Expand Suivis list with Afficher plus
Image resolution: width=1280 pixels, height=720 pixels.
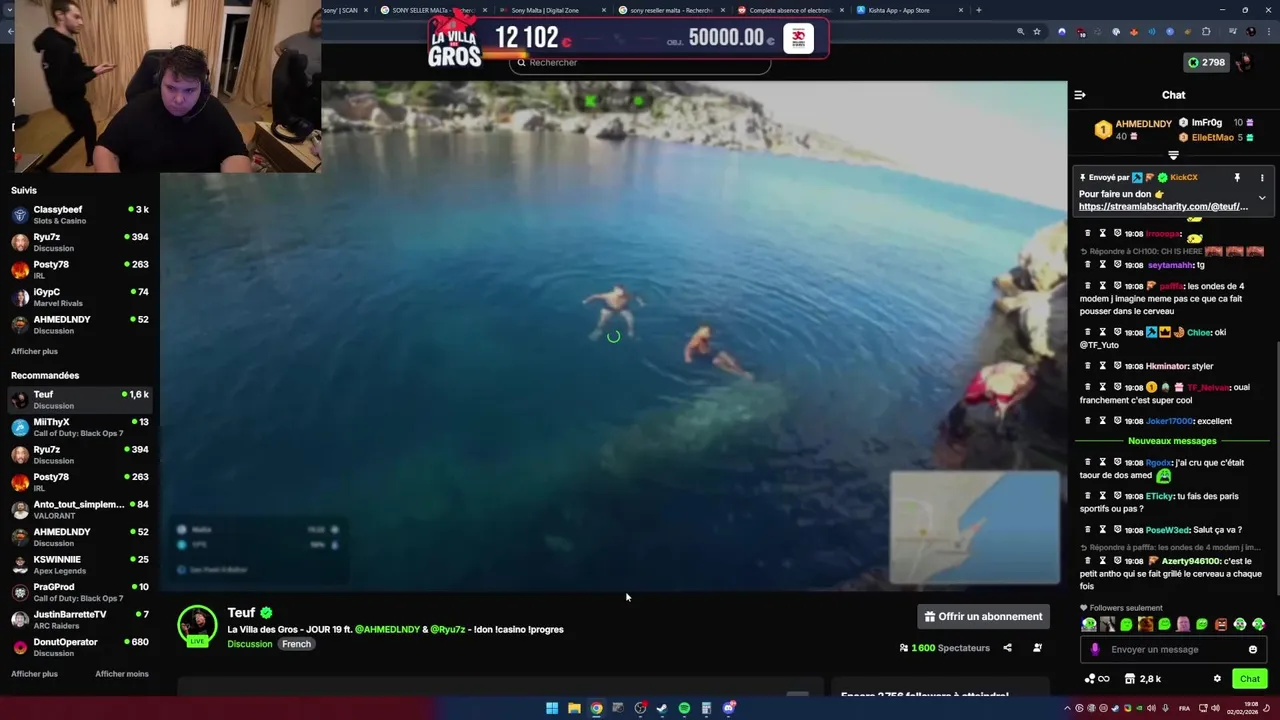34,351
